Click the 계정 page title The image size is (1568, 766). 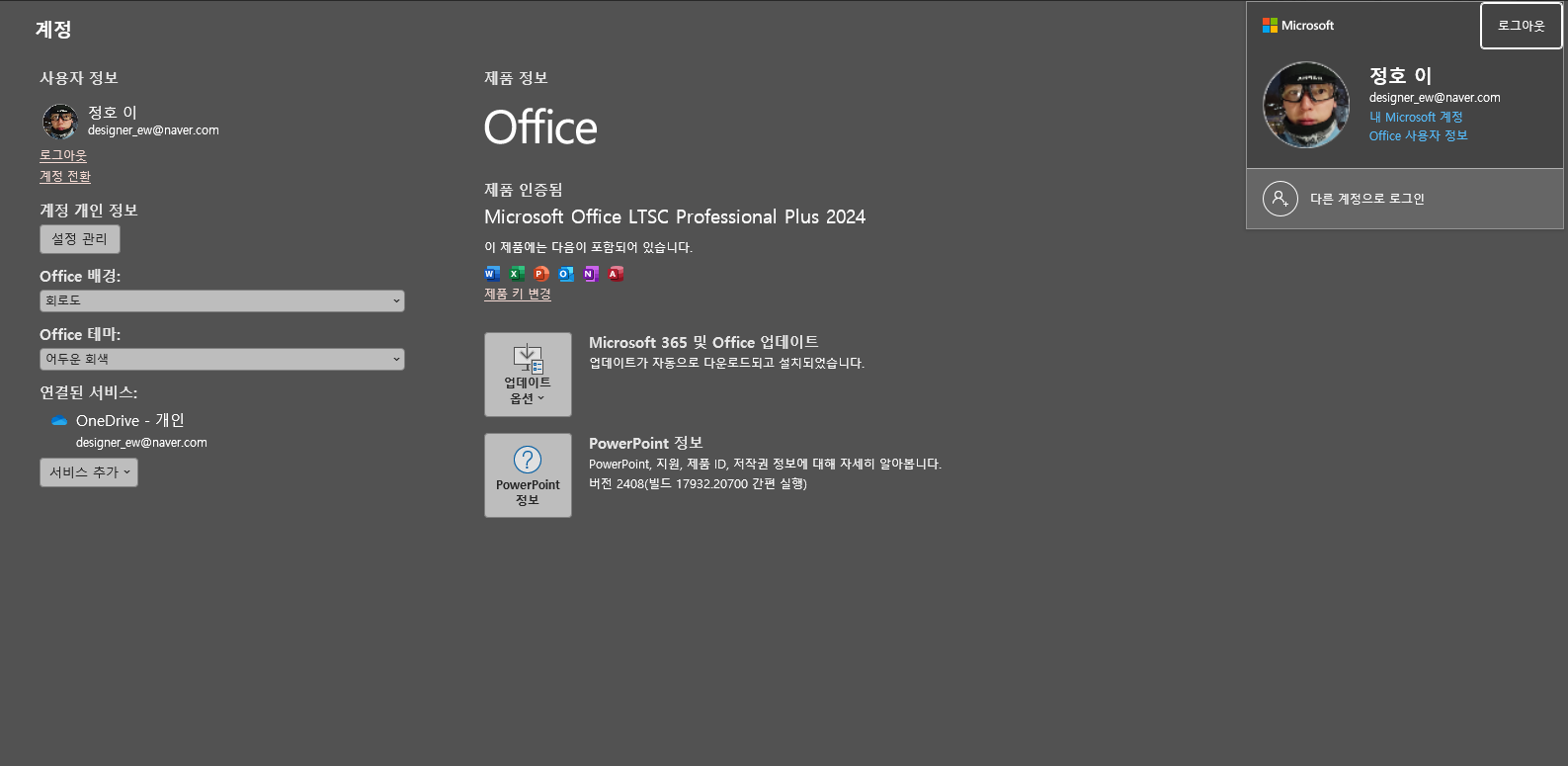pyautogui.click(x=53, y=30)
